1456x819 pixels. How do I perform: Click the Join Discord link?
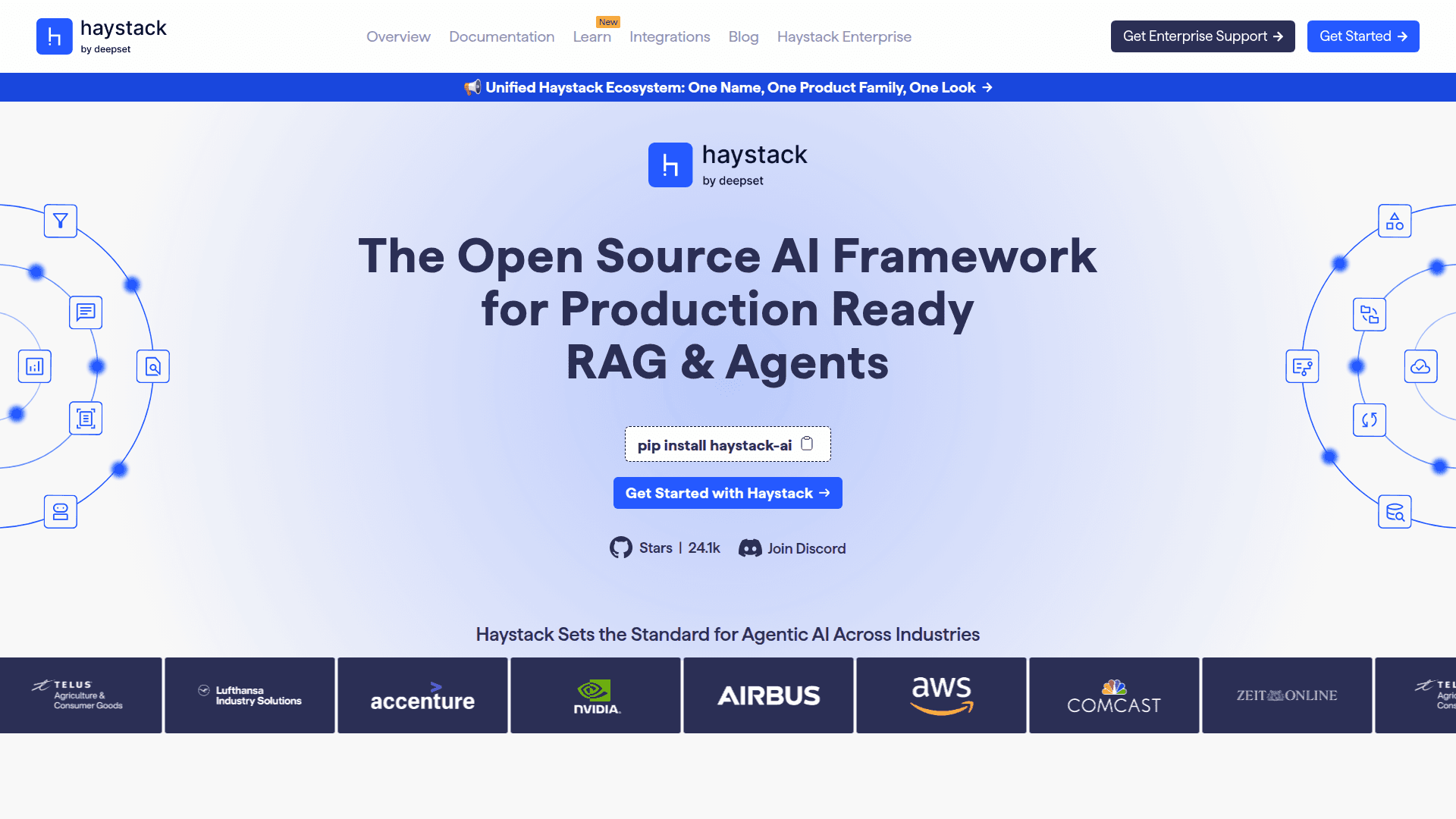tap(806, 548)
